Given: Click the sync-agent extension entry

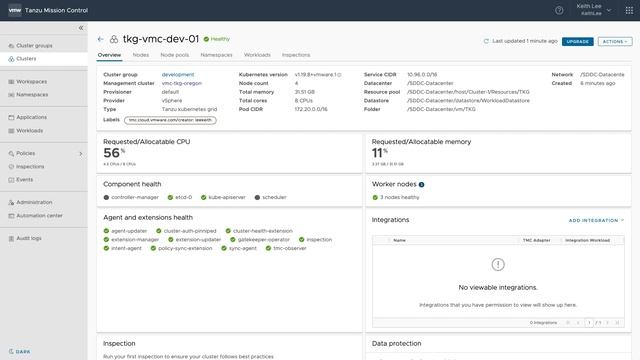Looking at the screenshot, I should pos(239,248).
